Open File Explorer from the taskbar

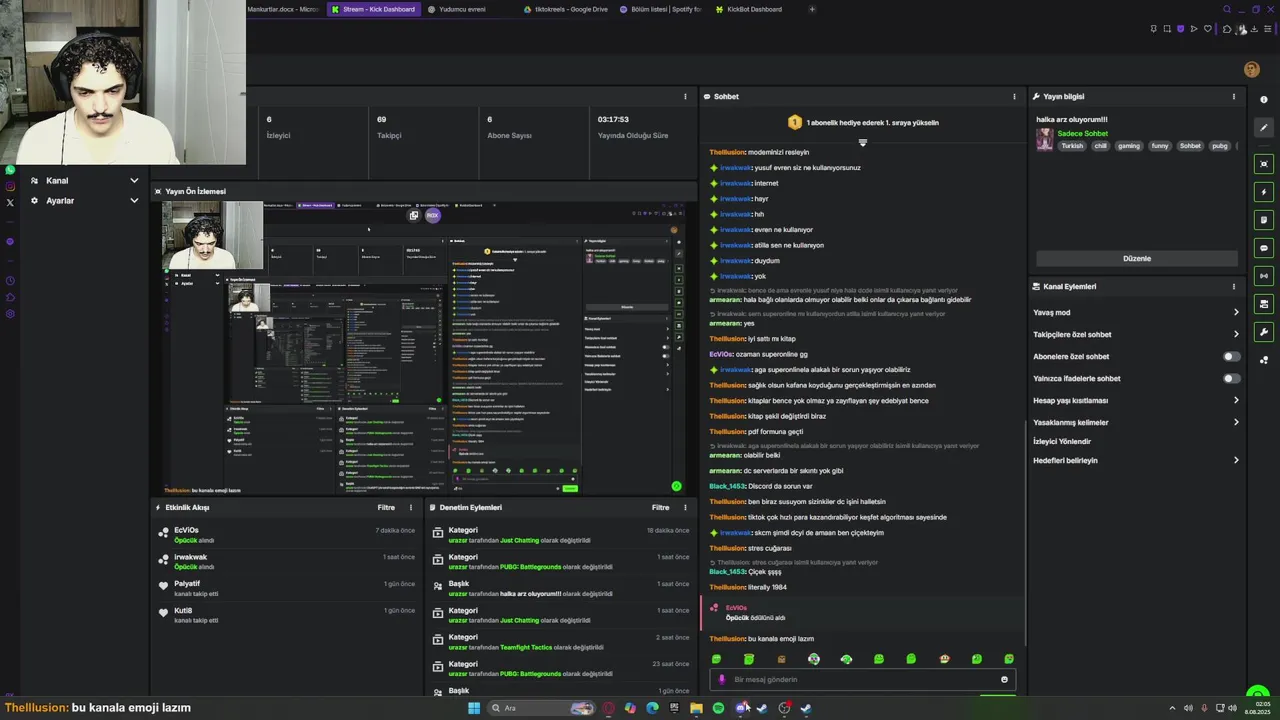696,708
